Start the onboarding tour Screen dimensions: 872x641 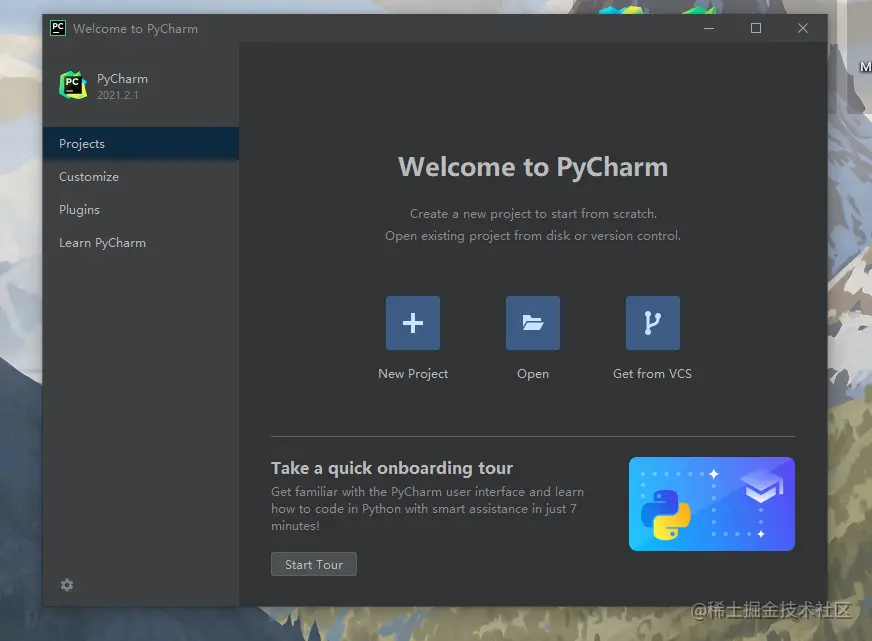pos(314,564)
